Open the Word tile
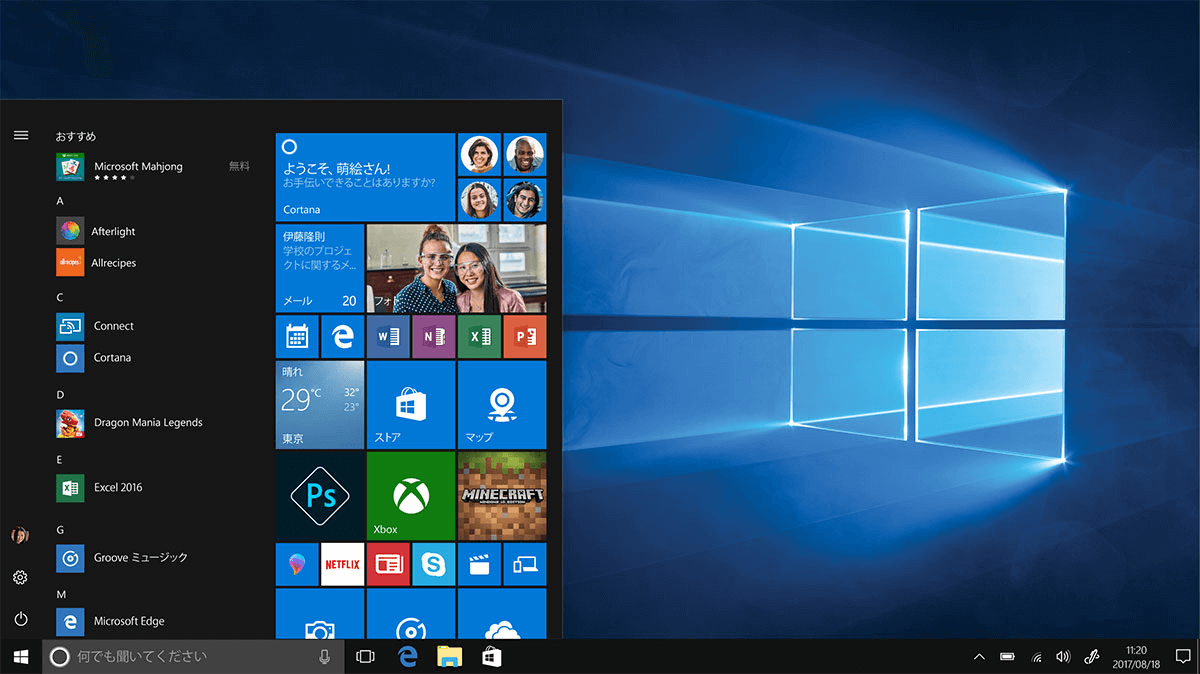1200x674 pixels. coord(388,337)
